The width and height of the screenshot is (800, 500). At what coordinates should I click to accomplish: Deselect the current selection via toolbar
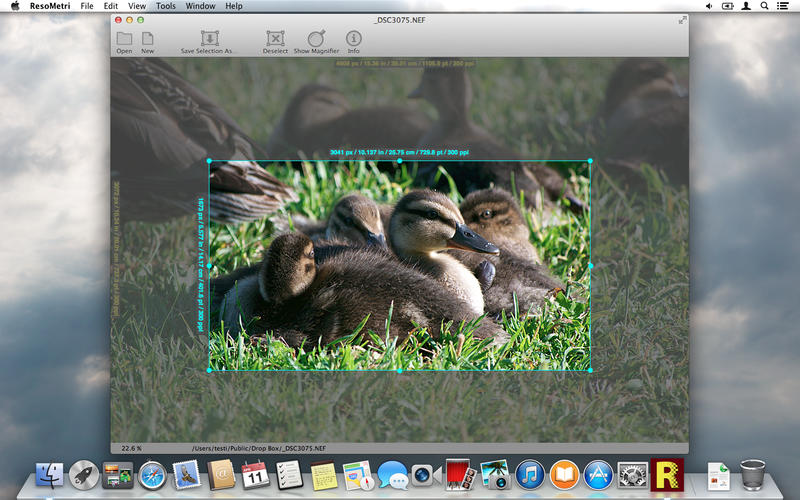274,38
